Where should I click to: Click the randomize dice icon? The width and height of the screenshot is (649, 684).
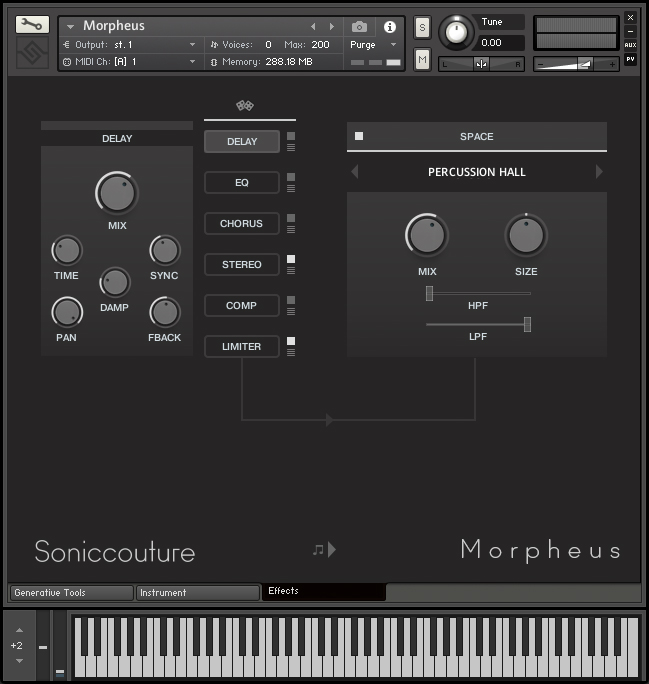[245, 105]
